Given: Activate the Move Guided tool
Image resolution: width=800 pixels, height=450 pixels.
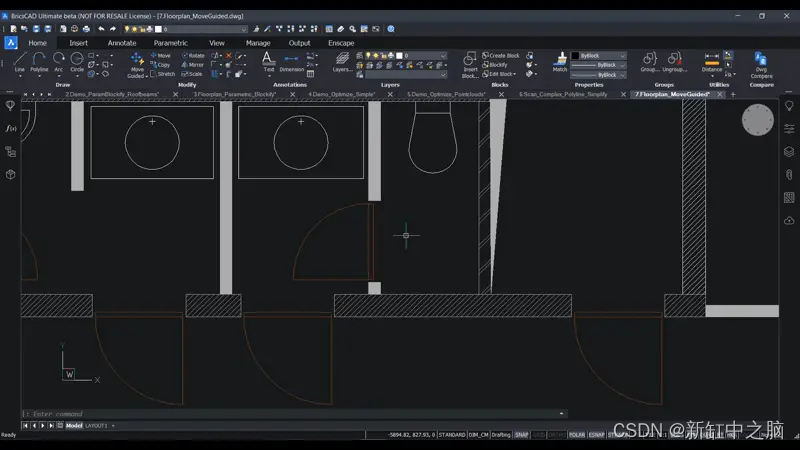Looking at the screenshot, I should 137,64.
